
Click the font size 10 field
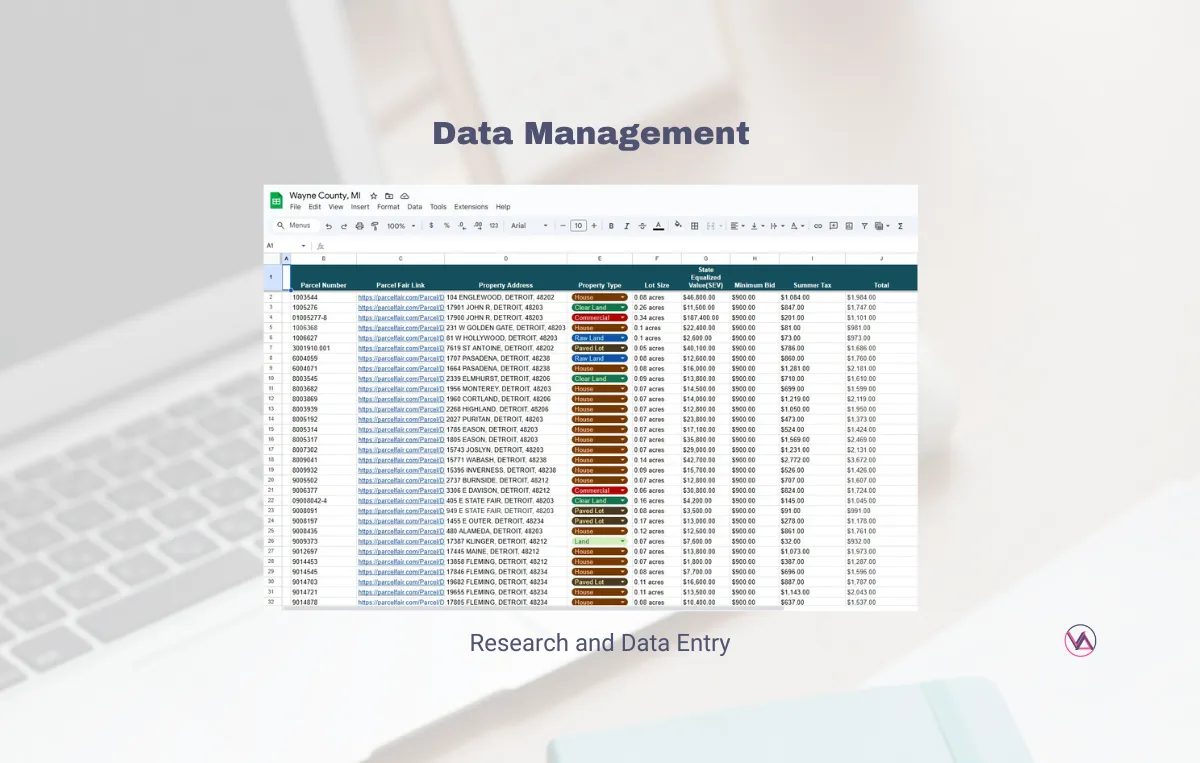(578, 226)
